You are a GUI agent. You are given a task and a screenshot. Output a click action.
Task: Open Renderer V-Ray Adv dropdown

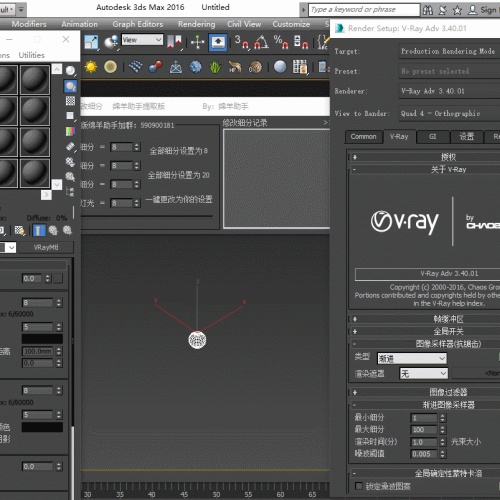[x=449, y=91]
